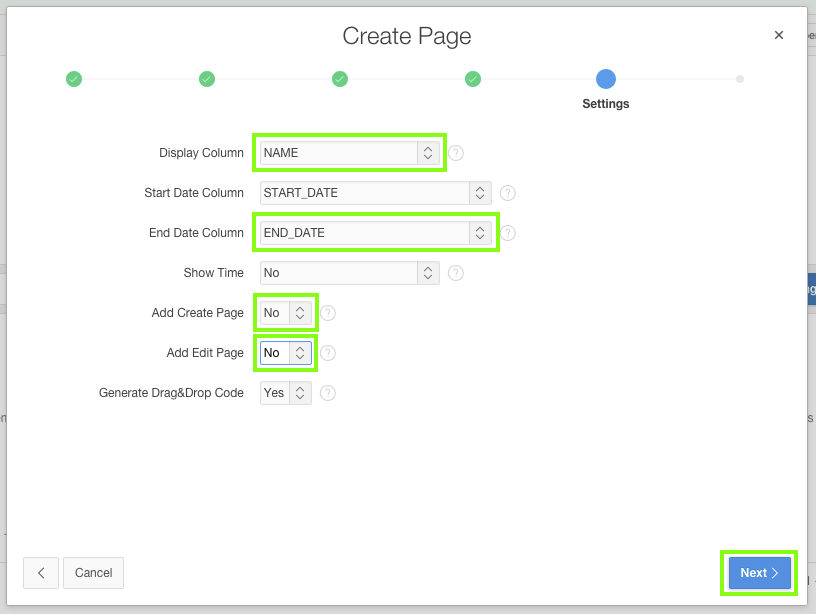Close the Create Page dialog
816x614 pixels.
[x=779, y=35]
